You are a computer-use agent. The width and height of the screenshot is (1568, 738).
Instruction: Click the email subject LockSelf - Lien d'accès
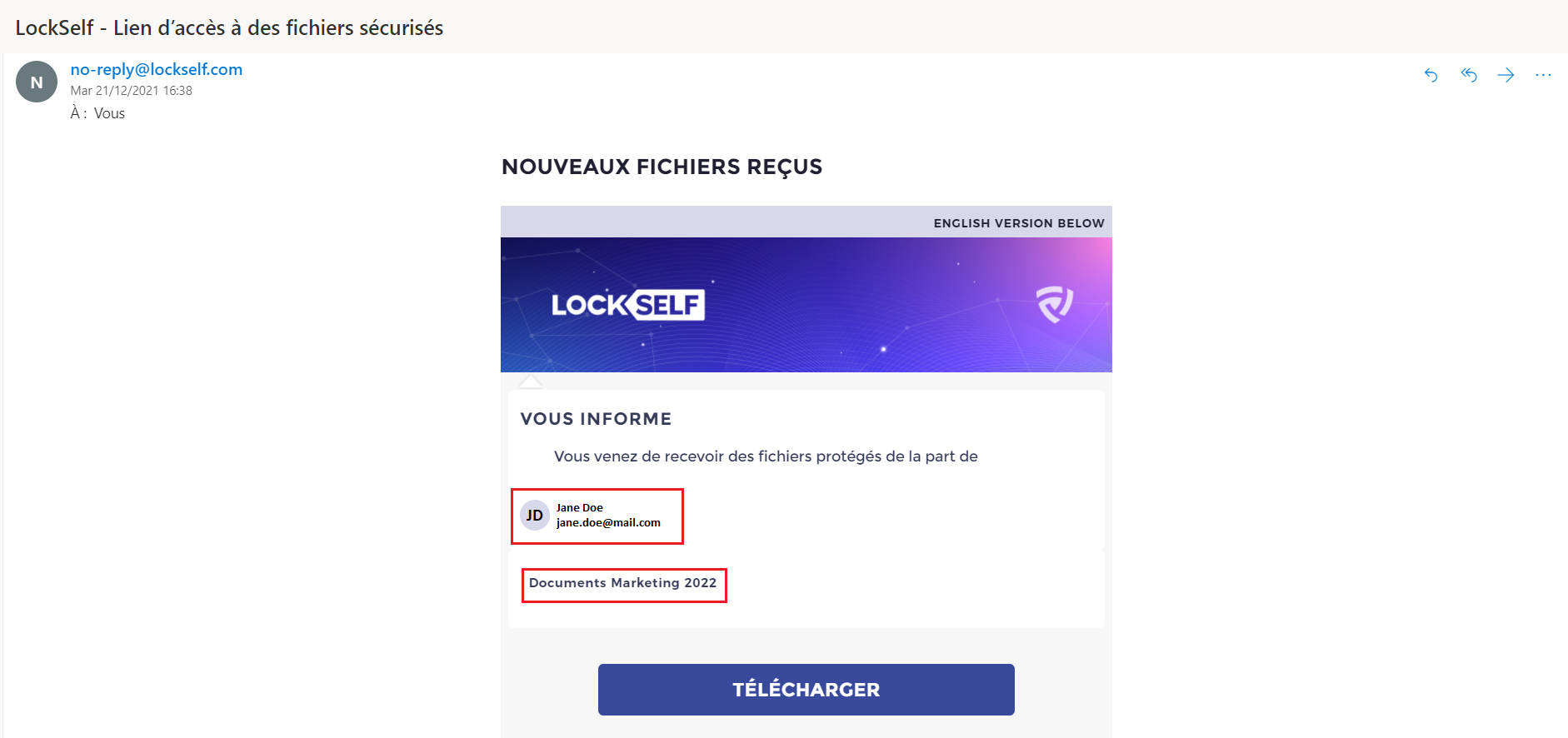pos(229,27)
